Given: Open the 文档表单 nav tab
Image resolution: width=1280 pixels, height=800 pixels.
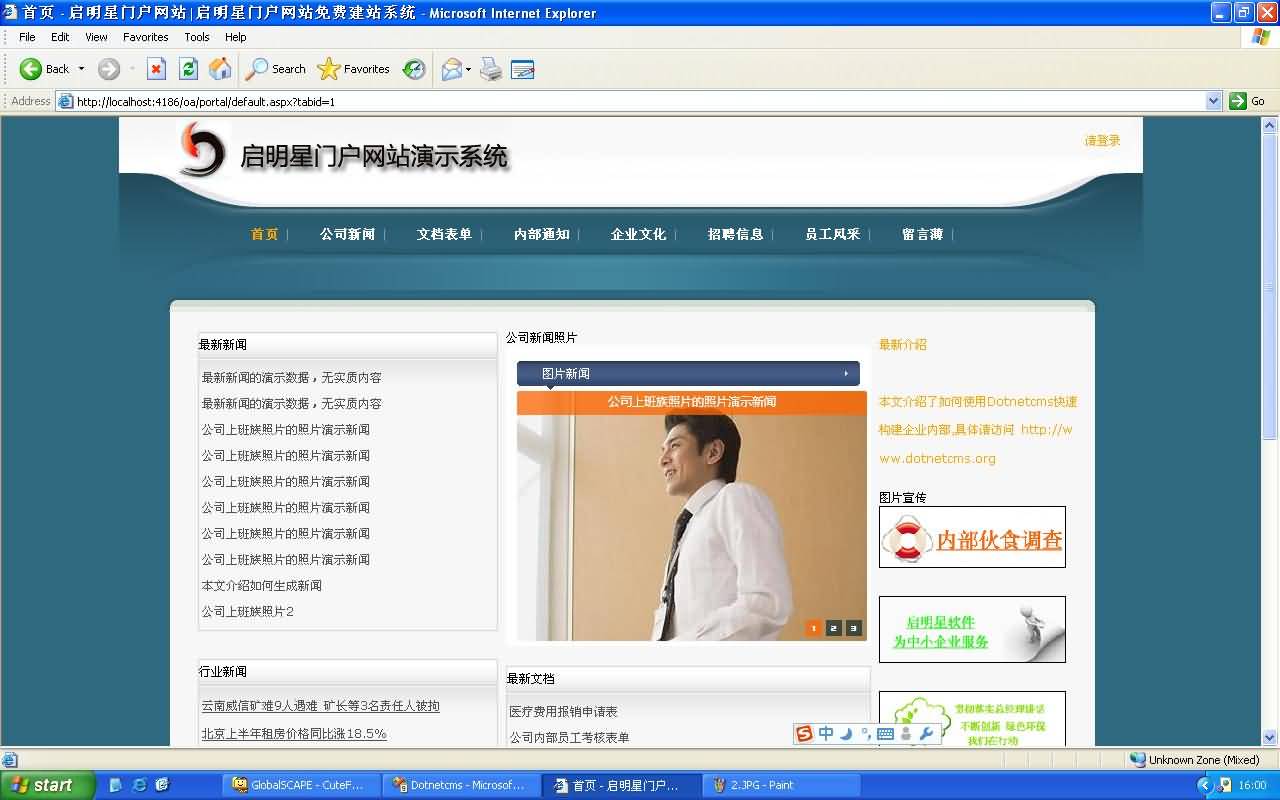Looking at the screenshot, I should [444, 234].
